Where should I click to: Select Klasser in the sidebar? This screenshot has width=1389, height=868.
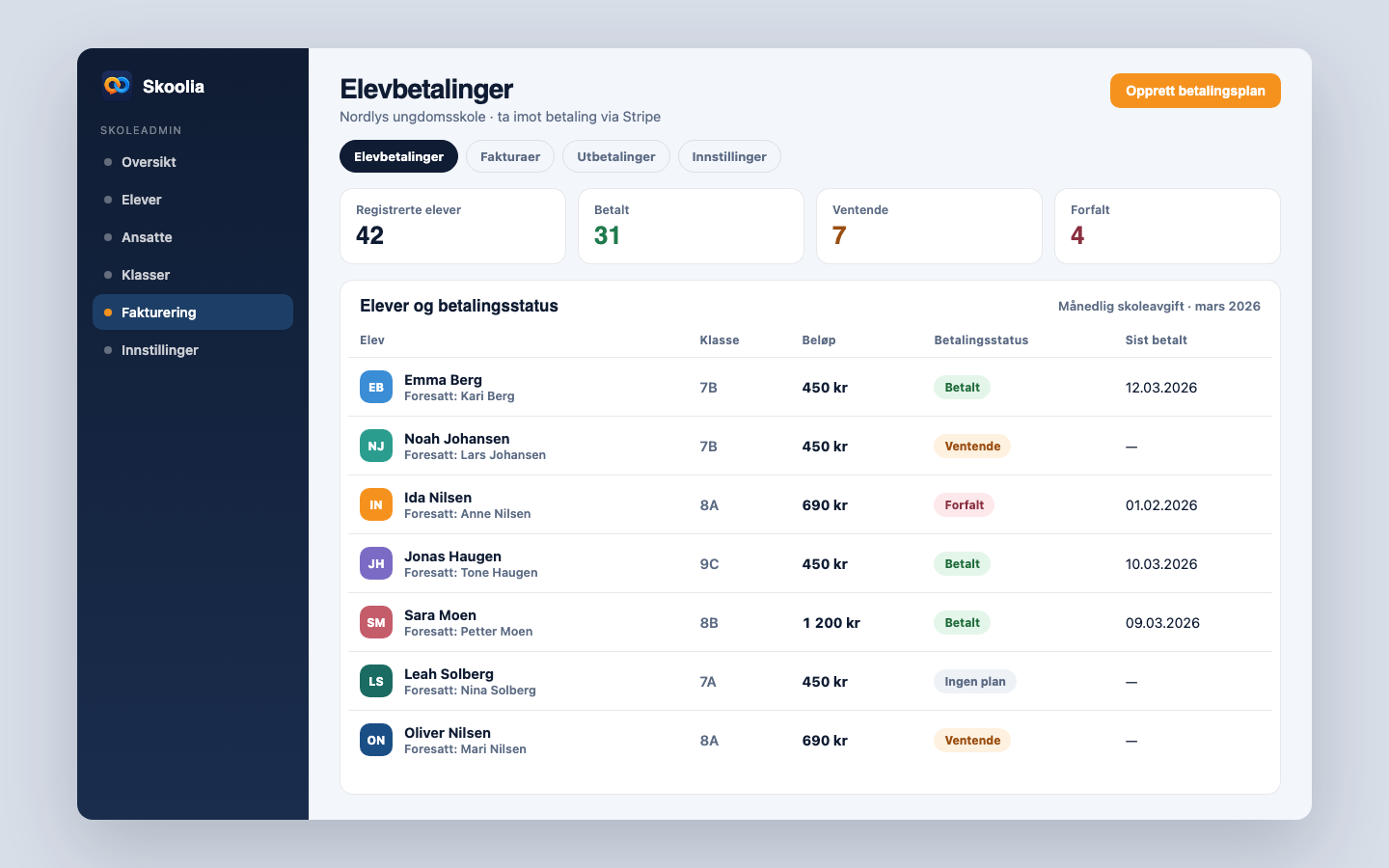pyautogui.click(x=193, y=275)
